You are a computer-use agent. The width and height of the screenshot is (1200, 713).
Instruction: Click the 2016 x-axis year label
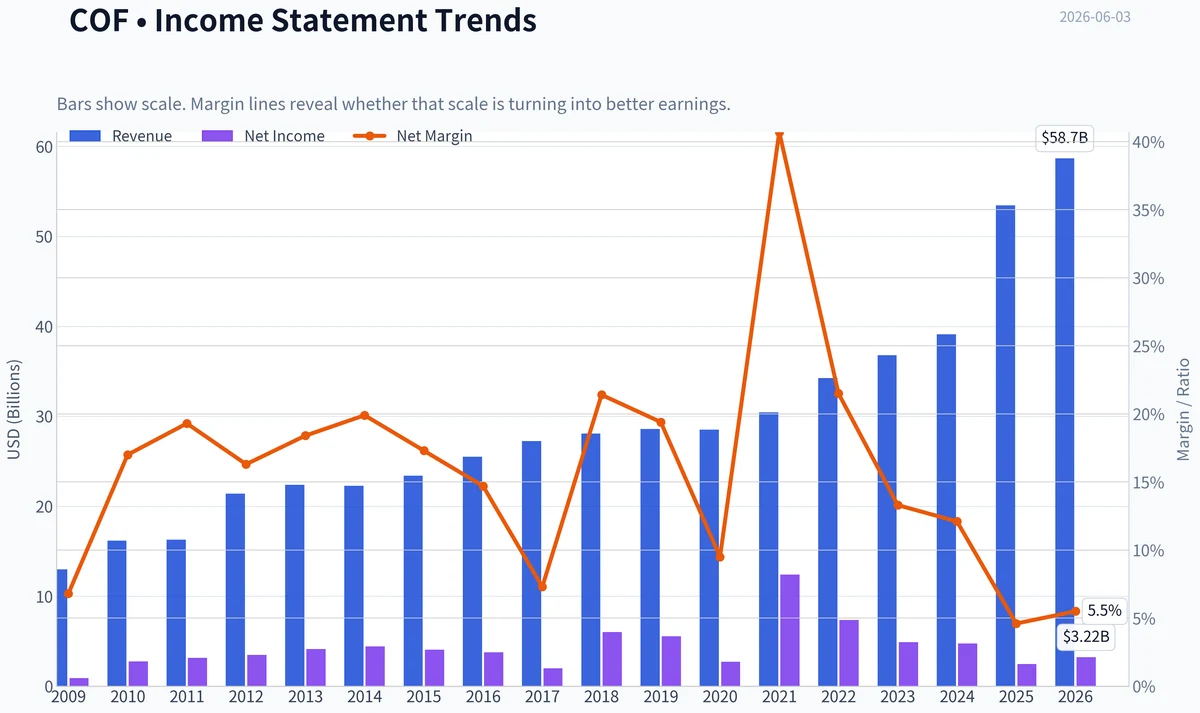484,697
